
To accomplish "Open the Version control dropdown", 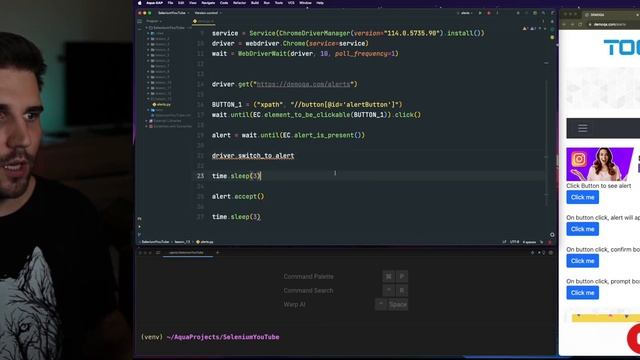I will click(x=207, y=13).
